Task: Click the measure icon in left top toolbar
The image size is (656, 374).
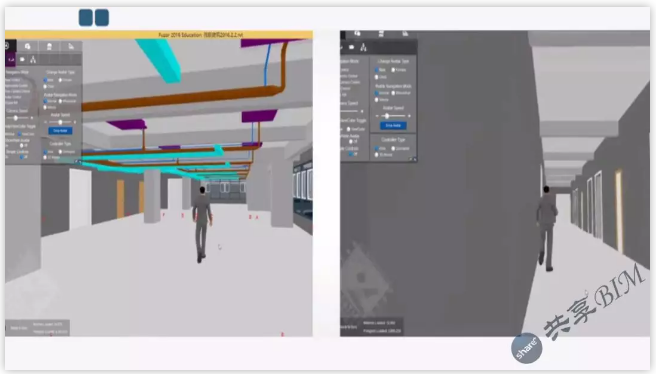Action: click(x=71, y=46)
